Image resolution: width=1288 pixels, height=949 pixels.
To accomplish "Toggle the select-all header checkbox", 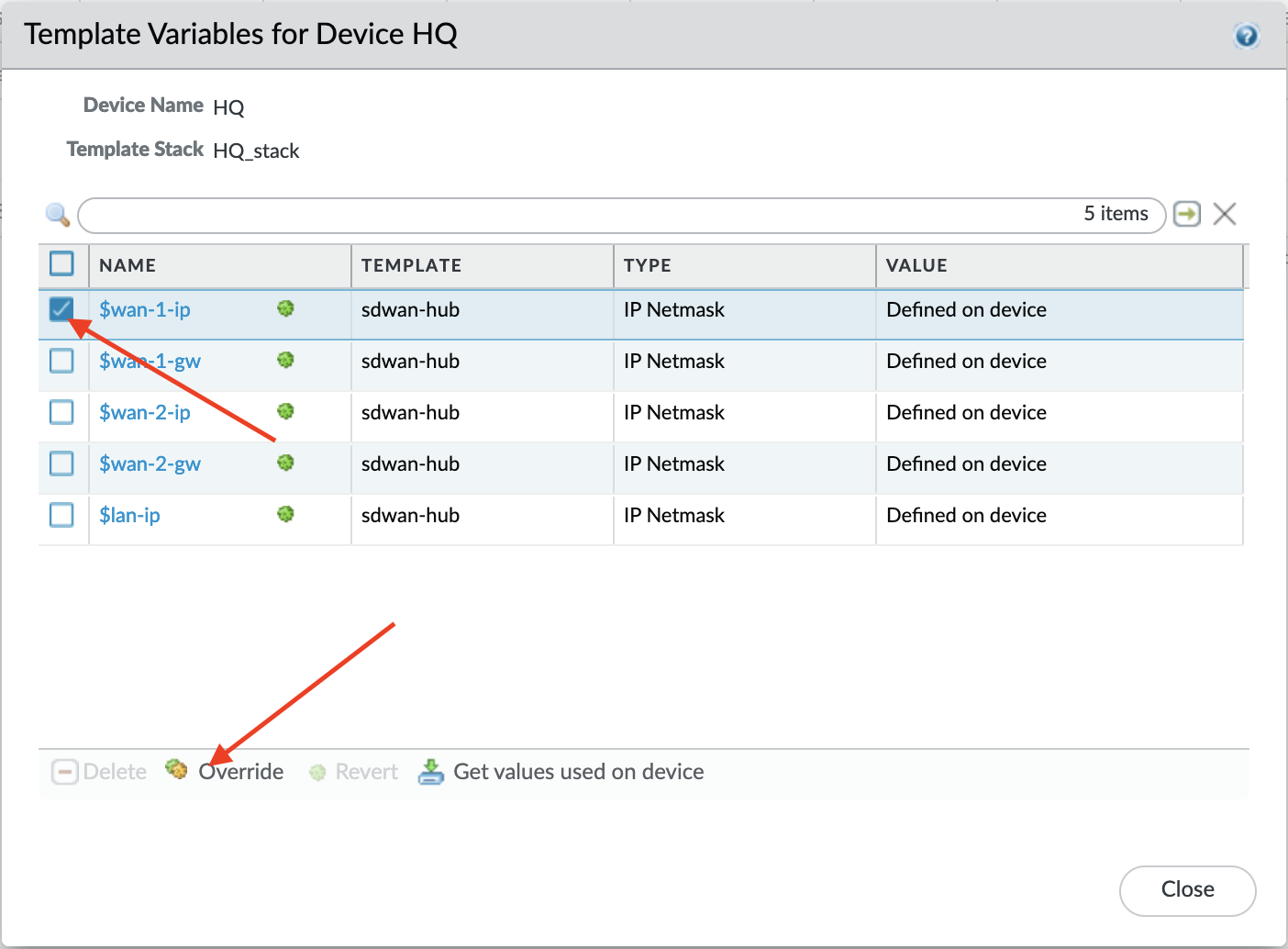I will [61, 264].
